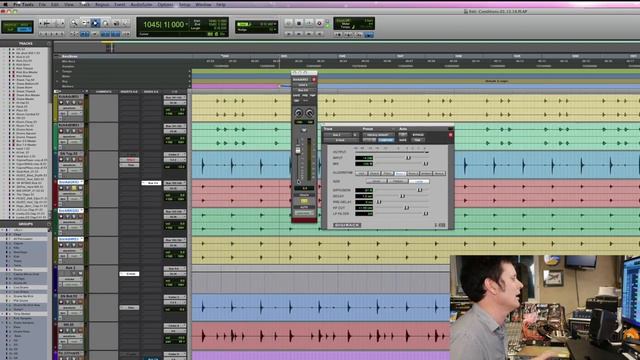Click the AUTO button in send window
The height and width of the screenshot is (360, 640).
pos(304,207)
